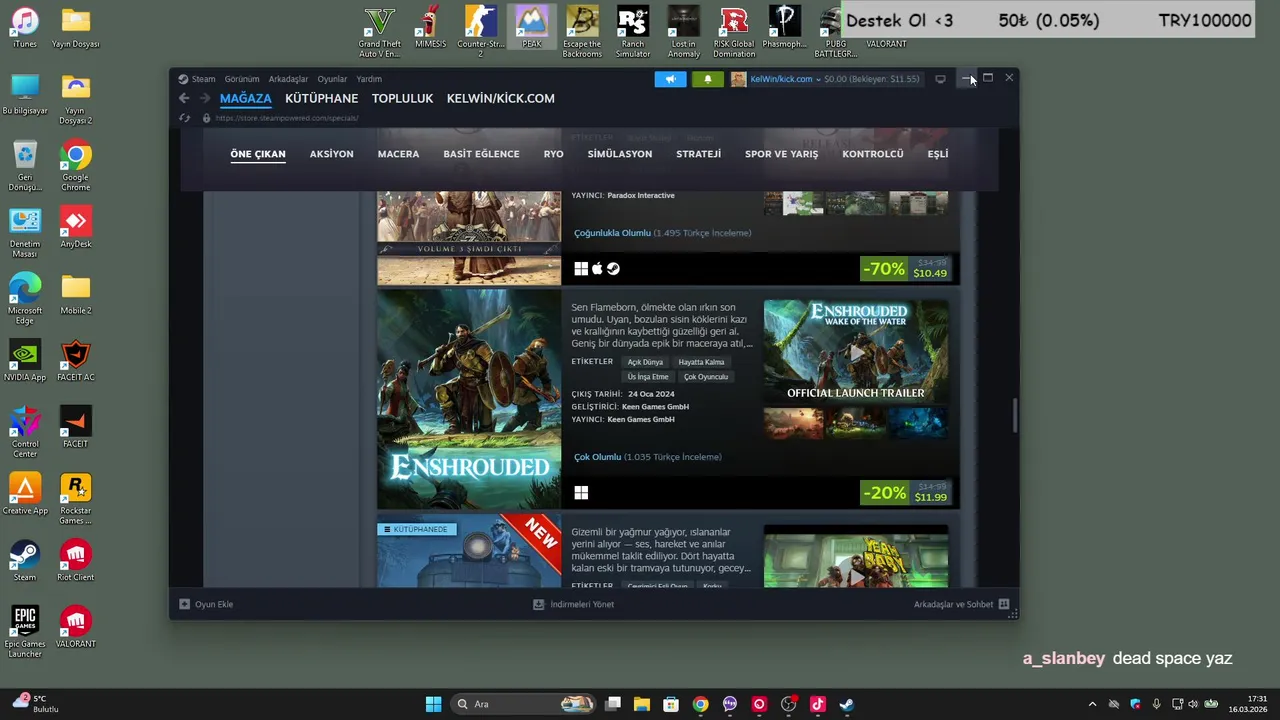Open Steam announcements megaphone button
This screenshot has width=1280, height=720.
point(670,79)
